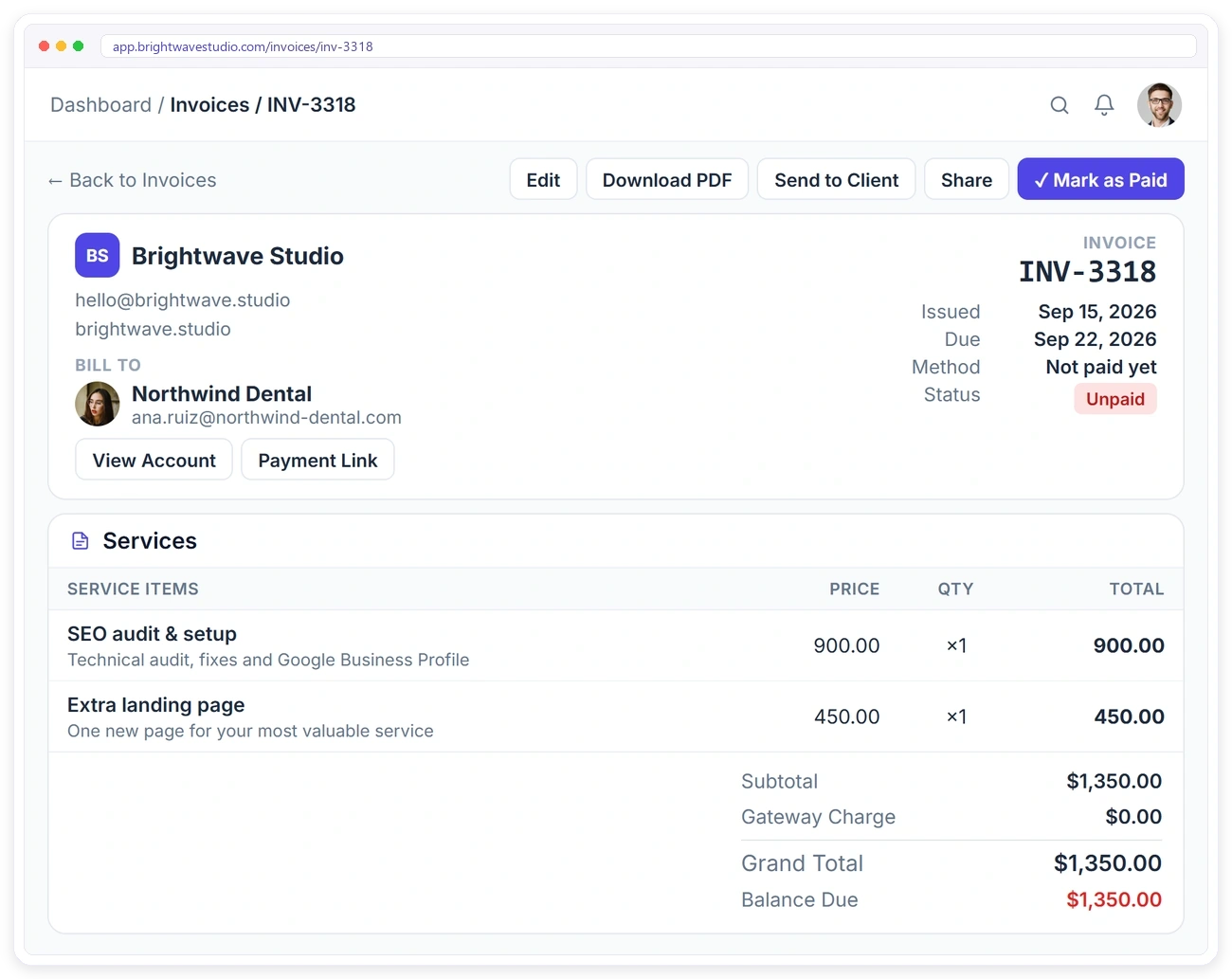Click the brightwave.studio website text

pos(154,329)
